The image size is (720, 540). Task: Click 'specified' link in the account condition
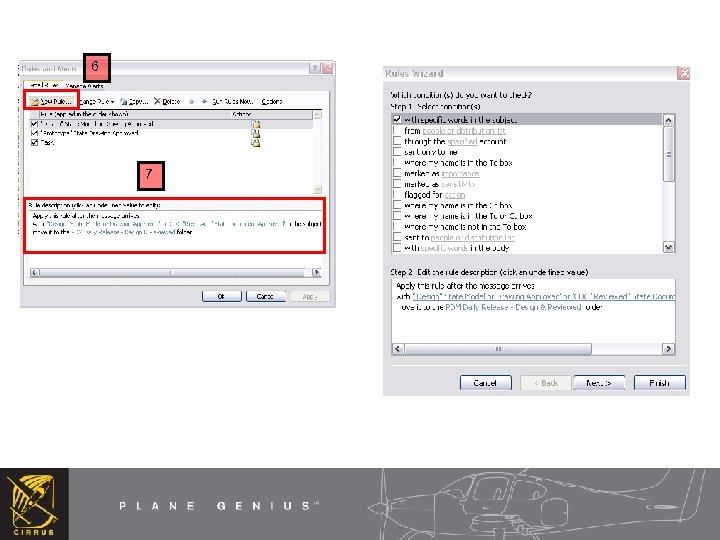point(462,141)
